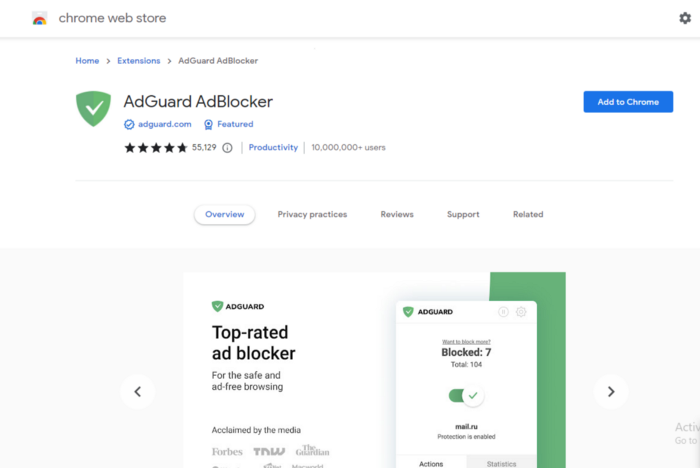Open the settings gear icon

tap(685, 18)
